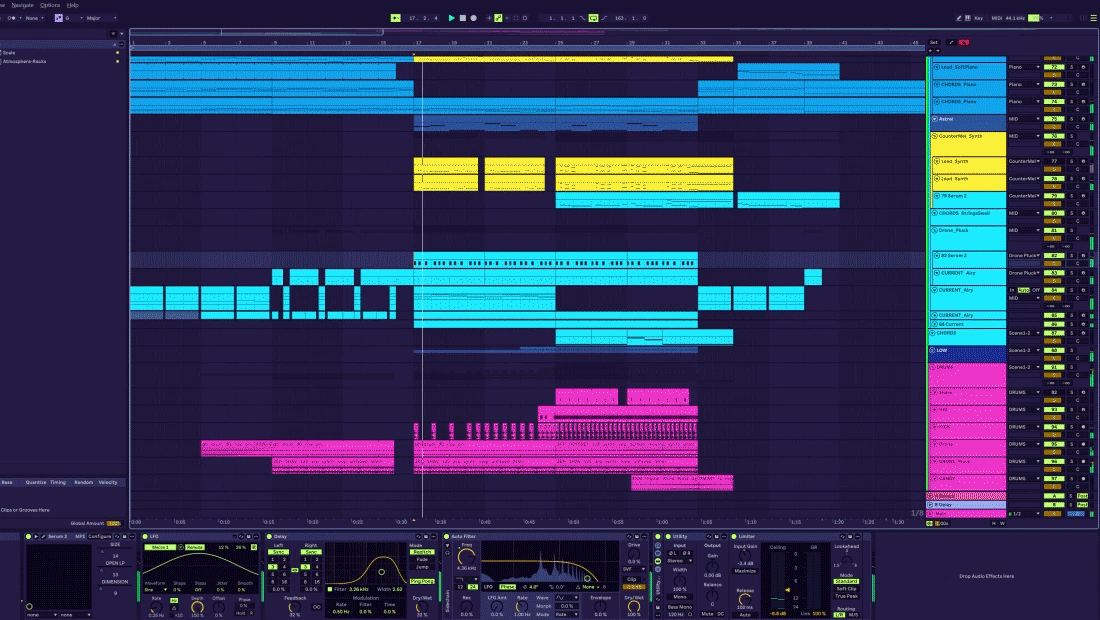1100x620 pixels.
Task: Click the Configure button on Serum 2
Action: coord(99,537)
